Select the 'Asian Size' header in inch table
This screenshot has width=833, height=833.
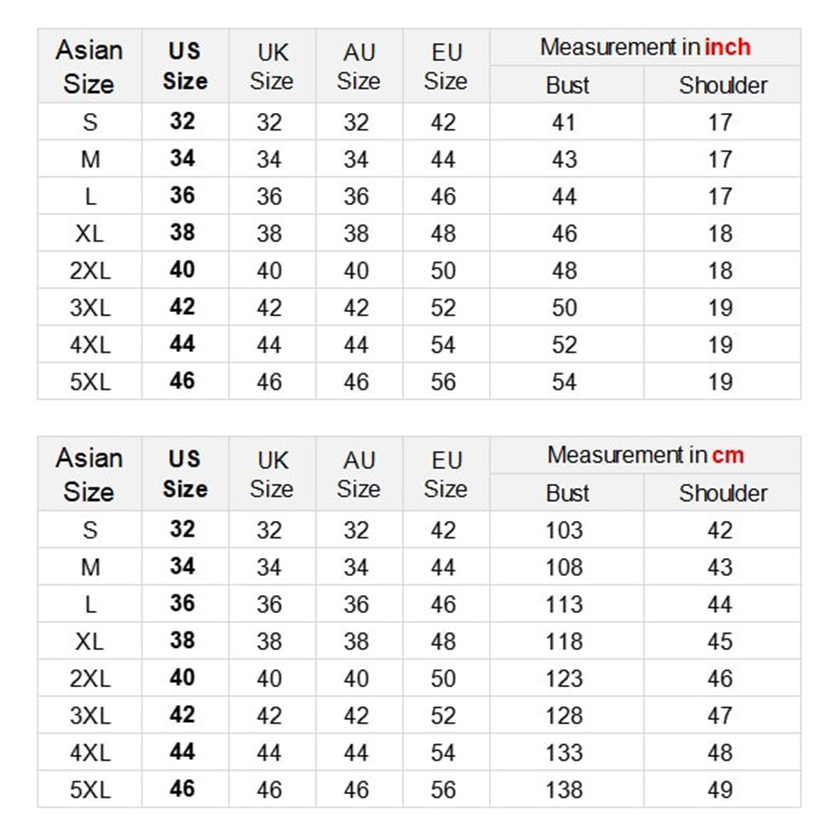click(x=89, y=66)
